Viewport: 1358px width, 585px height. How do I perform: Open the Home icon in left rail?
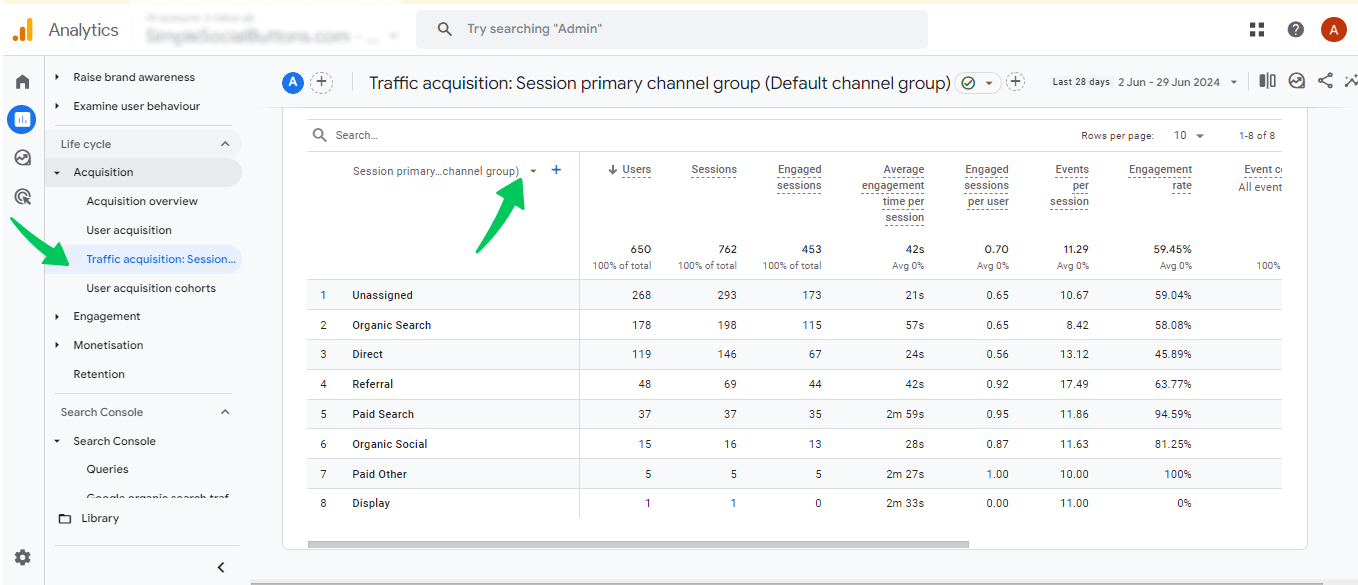[22, 82]
